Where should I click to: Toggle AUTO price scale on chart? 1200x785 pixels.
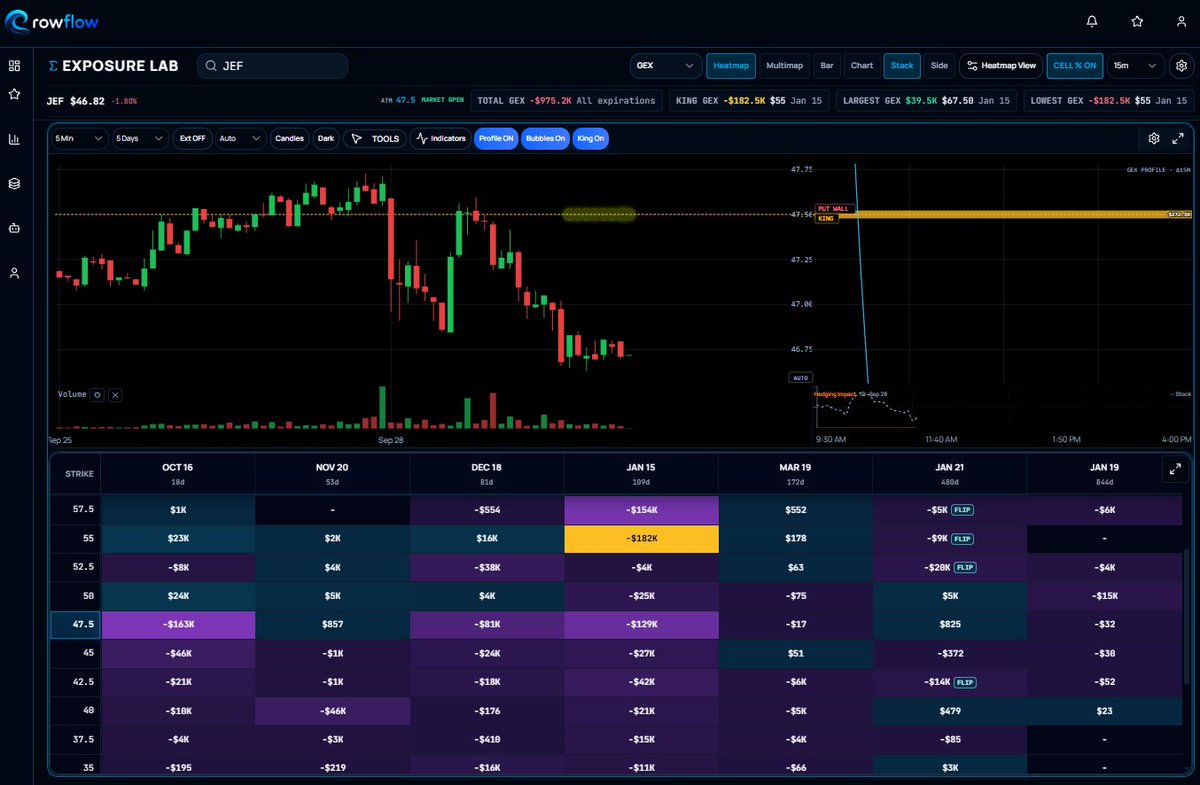799,378
